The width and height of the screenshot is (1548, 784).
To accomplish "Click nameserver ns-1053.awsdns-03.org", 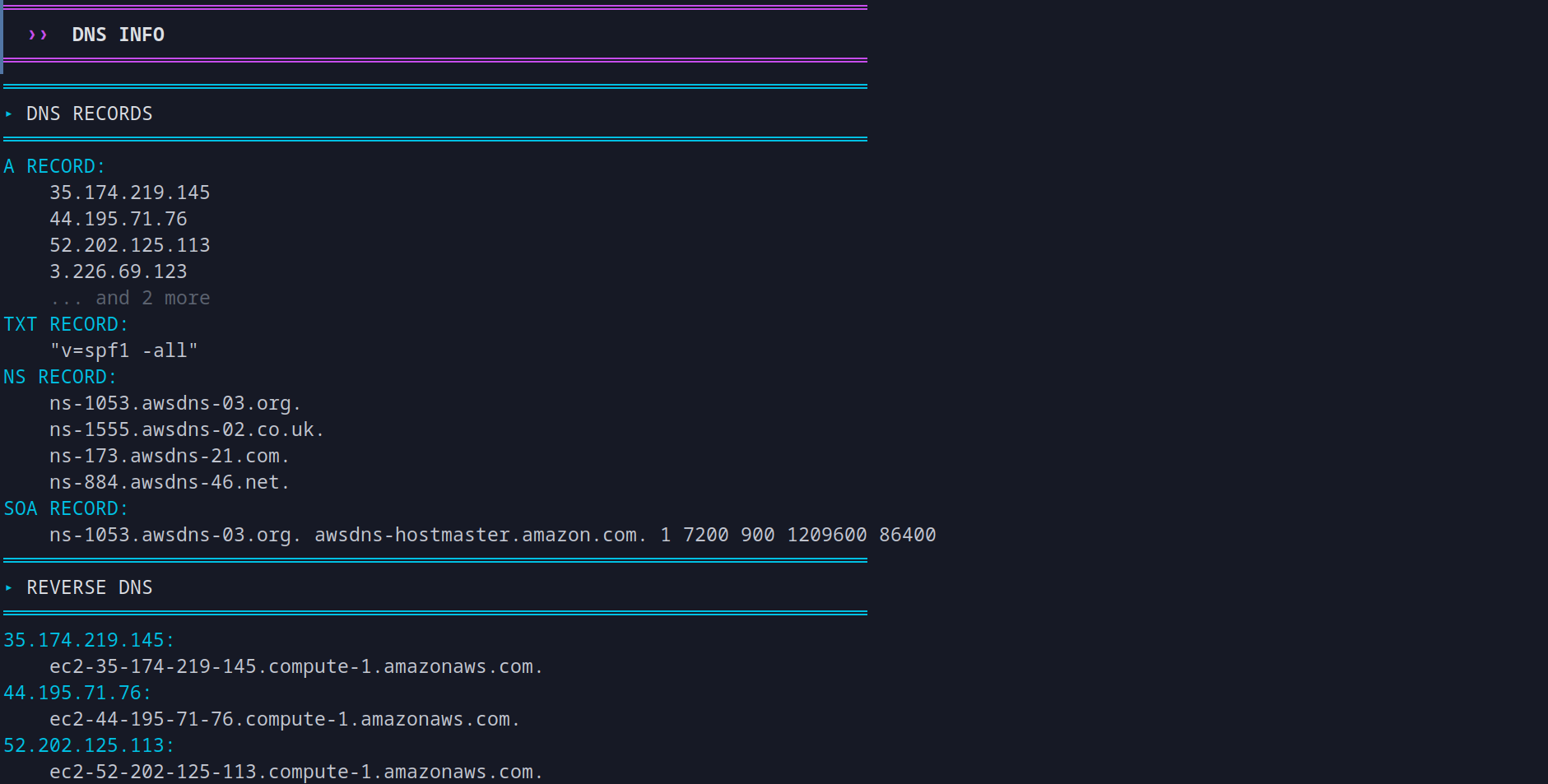I will coord(174,402).
